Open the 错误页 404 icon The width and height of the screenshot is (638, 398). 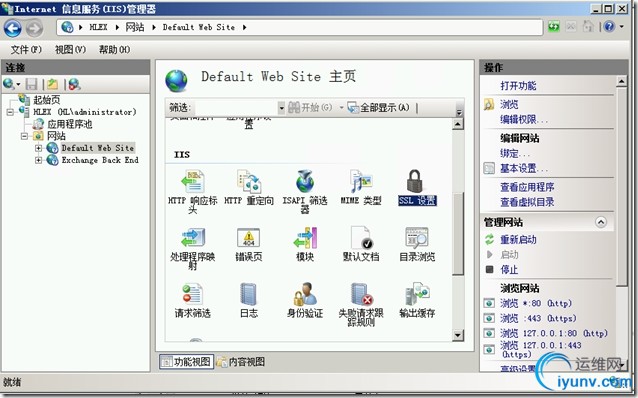(x=249, y=238)
